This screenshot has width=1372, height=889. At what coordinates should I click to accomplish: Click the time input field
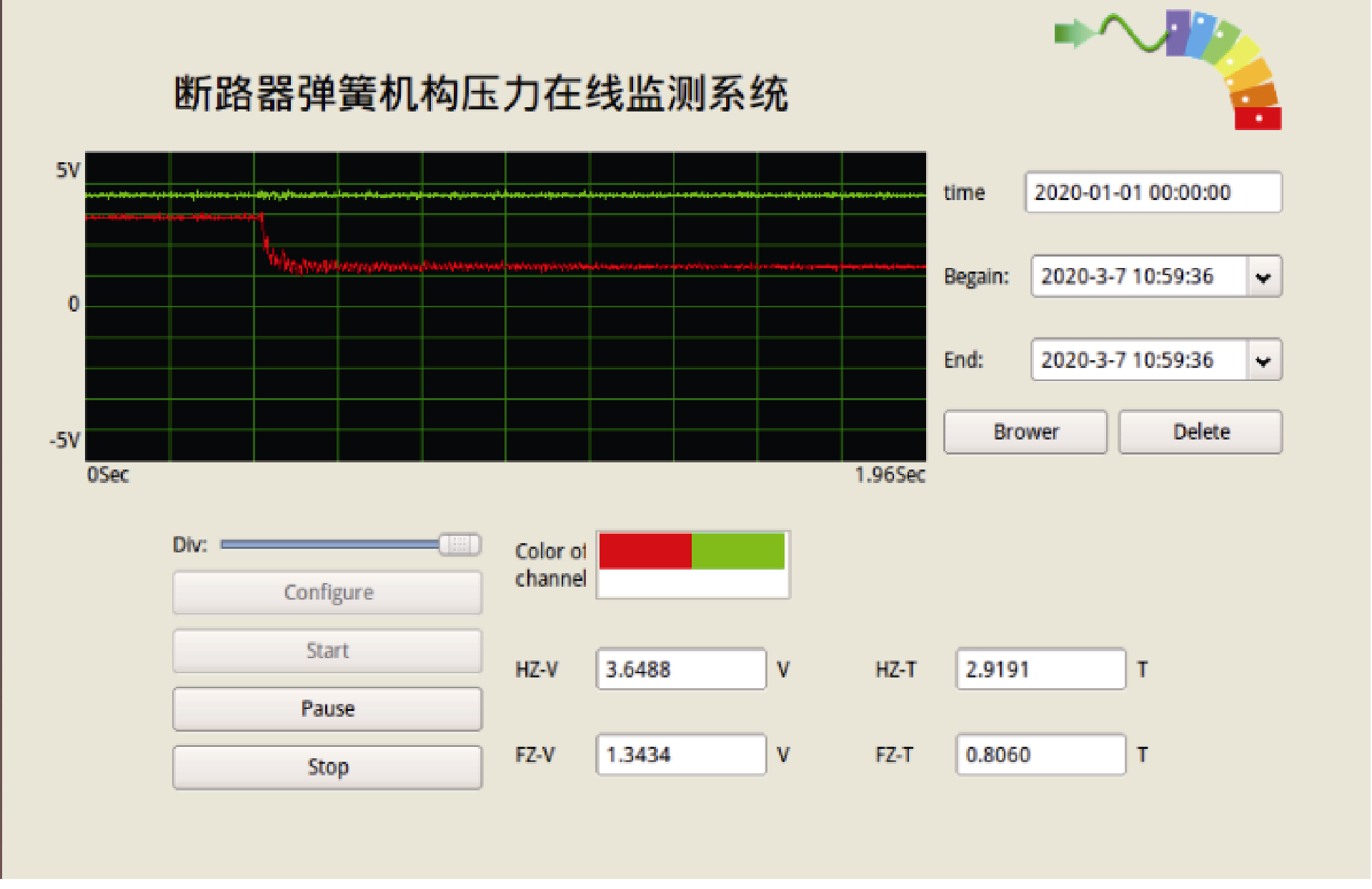point(1153,192)
